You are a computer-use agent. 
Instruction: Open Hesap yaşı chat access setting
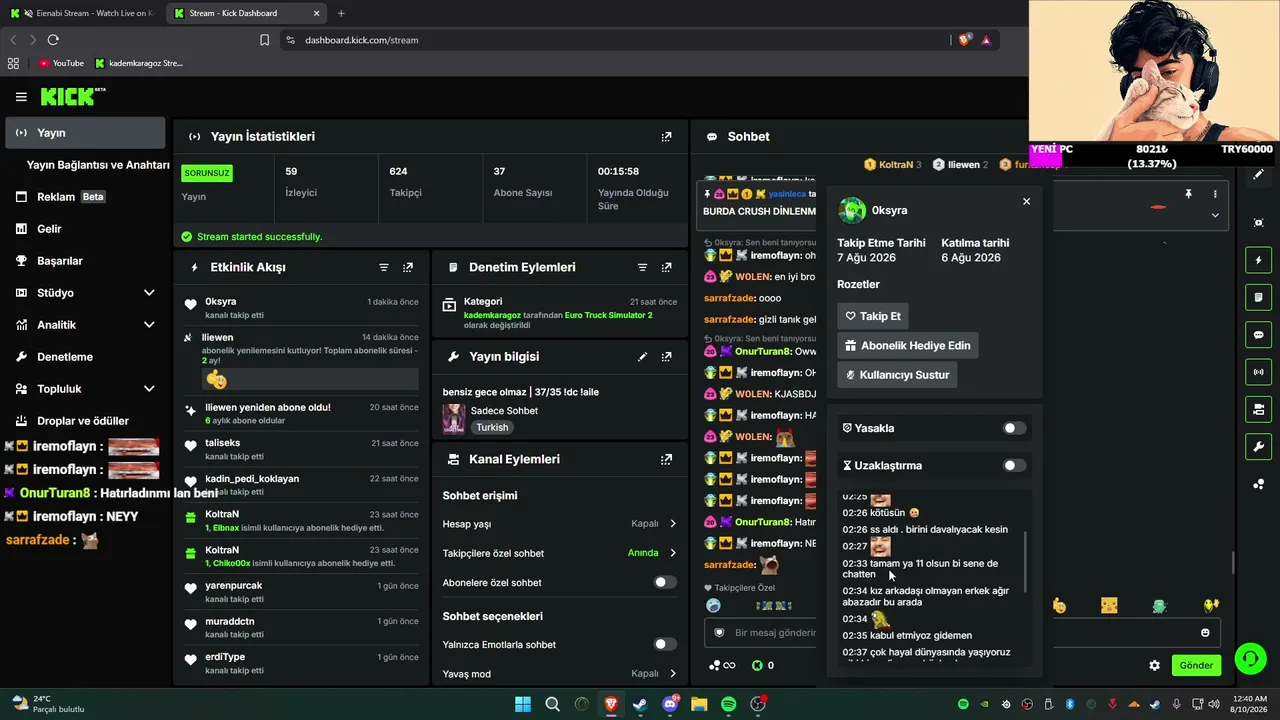coord(560,524)
